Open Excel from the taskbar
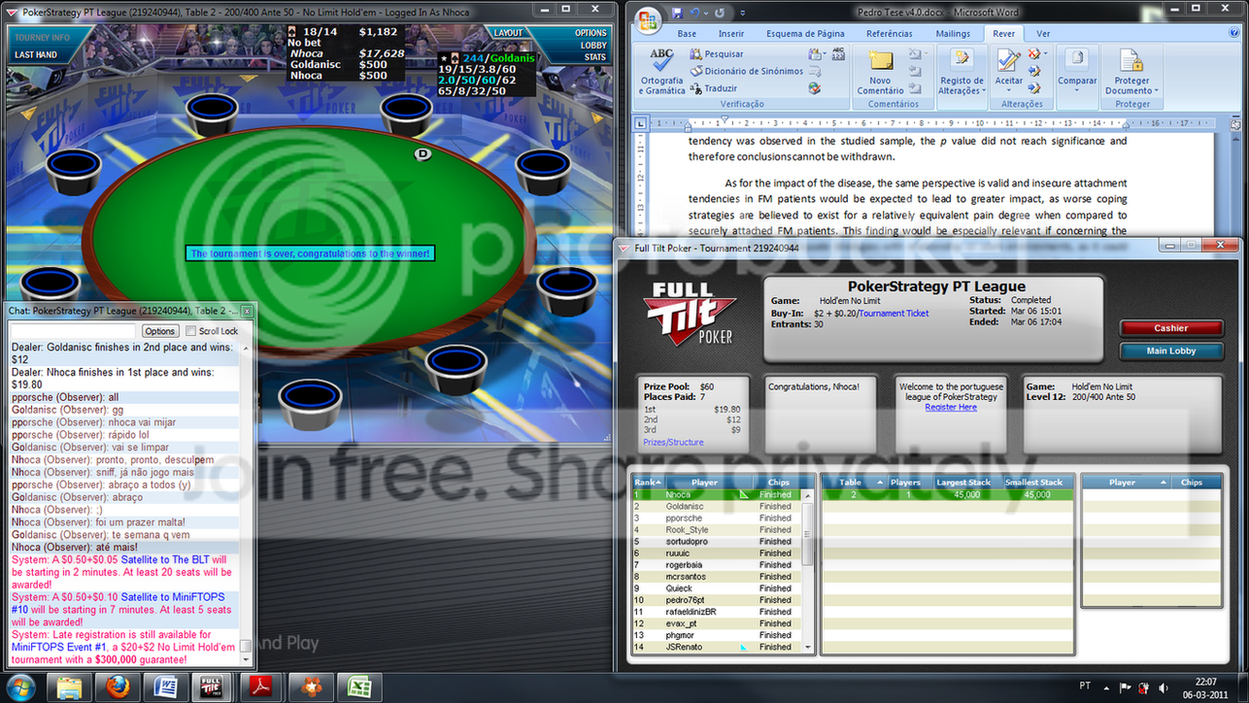1249x703 pixels. tap(359, 687)
